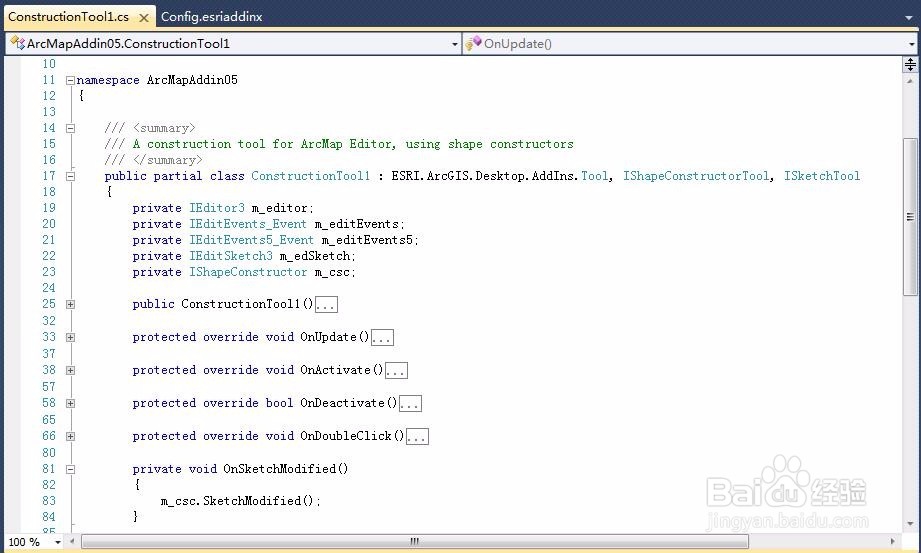Expand the OnUpdate() method
The height and width of the screenshot is (553, 921).
(x=70, y=337)
